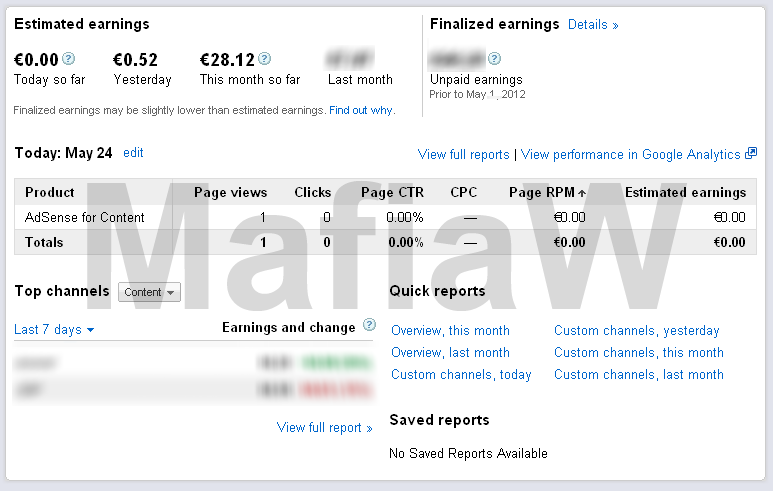Click external link icon after Google Analytics

[x=751, y=154]
